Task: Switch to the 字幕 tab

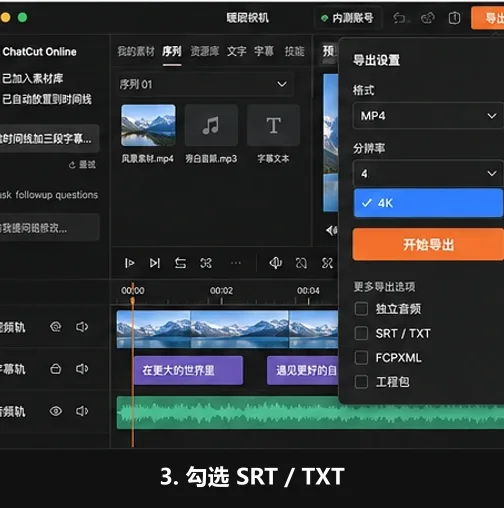Action: point(264,51)
